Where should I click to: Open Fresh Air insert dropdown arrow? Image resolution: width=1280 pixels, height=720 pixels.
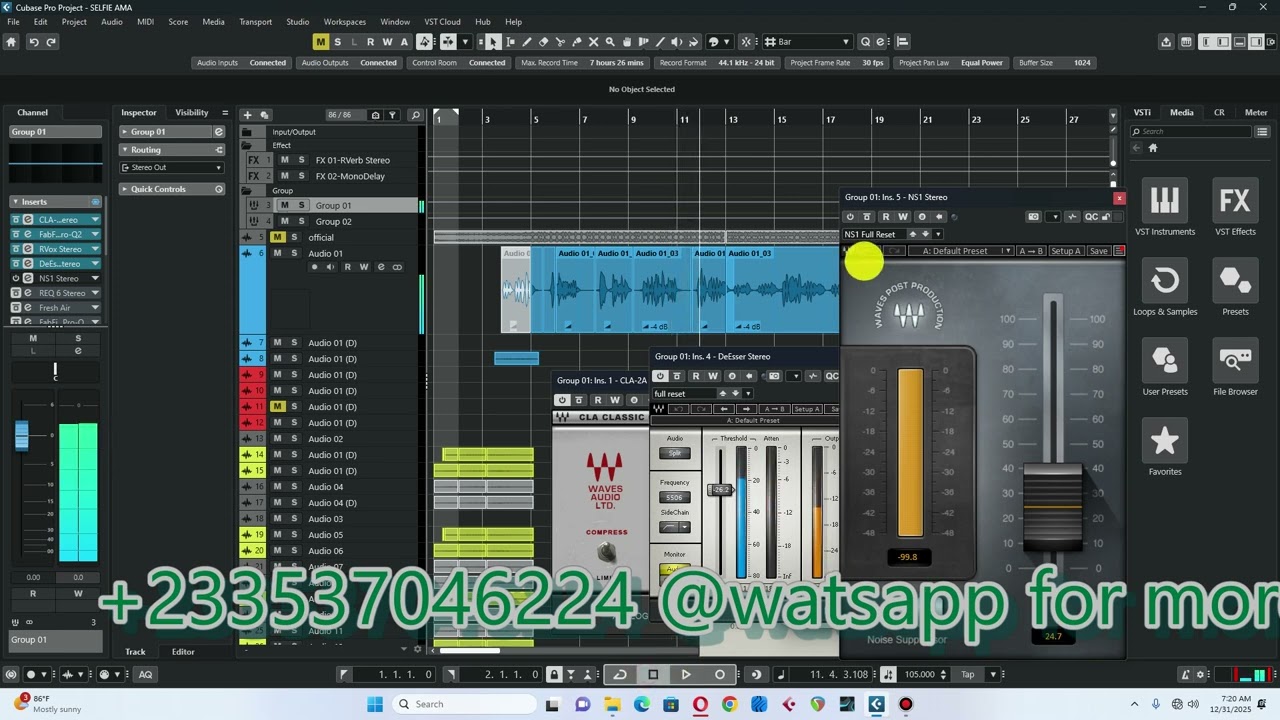coord(95,308)
